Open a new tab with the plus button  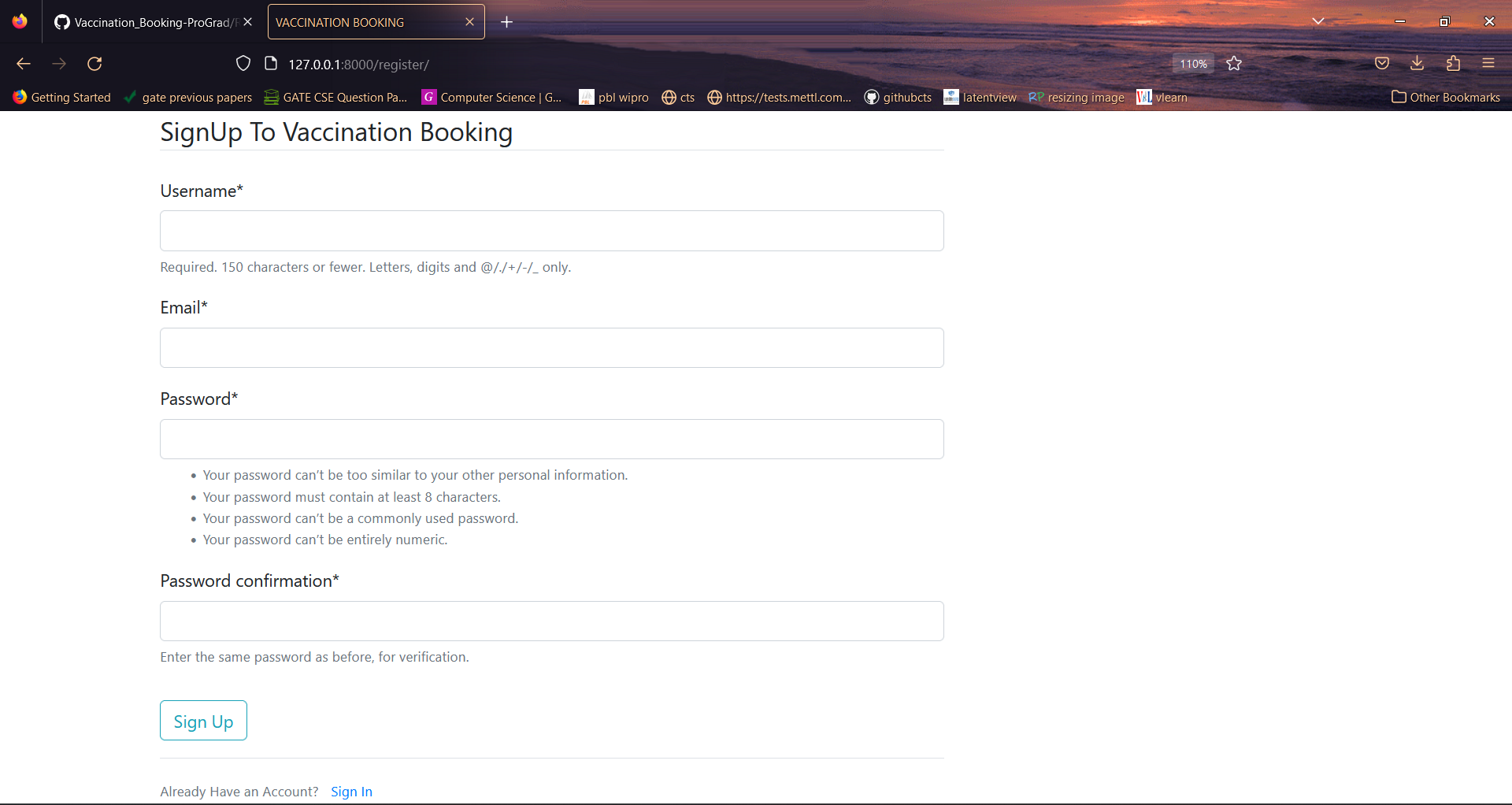coord(506,21)
